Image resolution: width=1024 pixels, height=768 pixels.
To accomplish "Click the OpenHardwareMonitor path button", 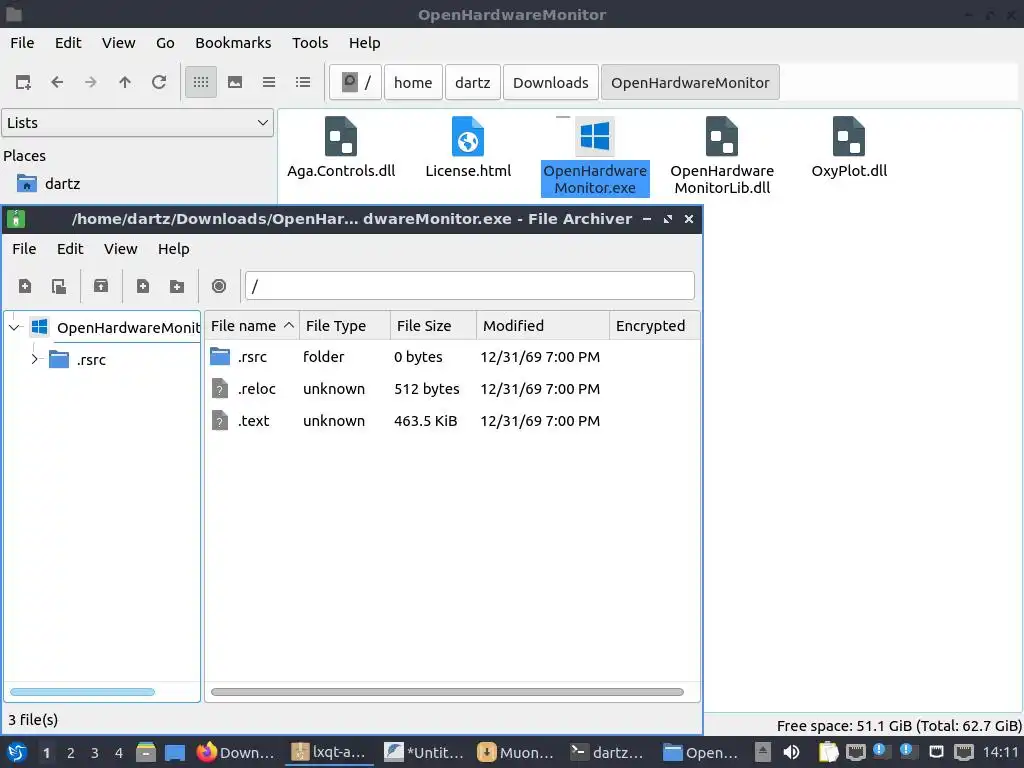I will [x=690, y=82].
